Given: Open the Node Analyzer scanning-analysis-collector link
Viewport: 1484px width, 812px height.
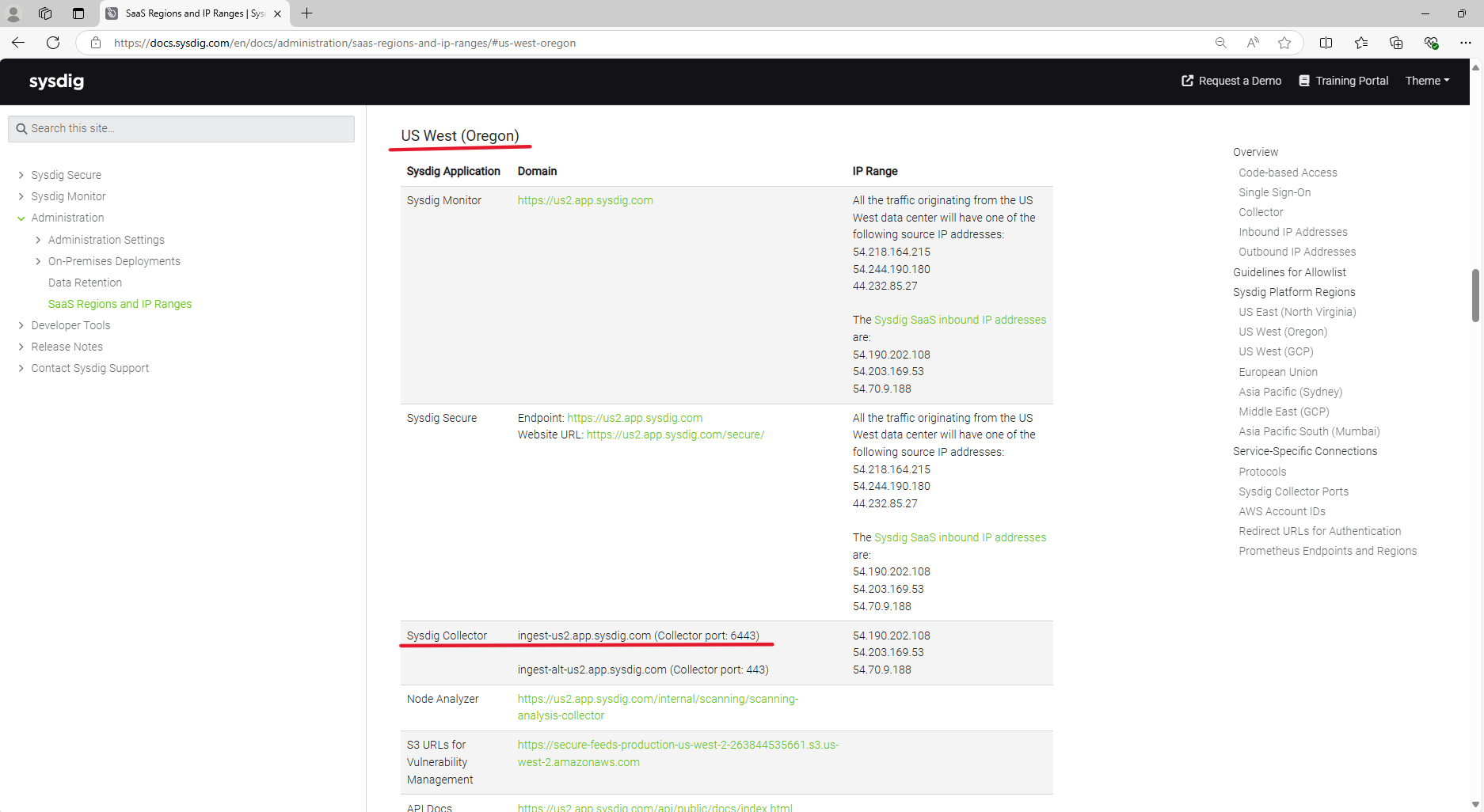Looking at the screenshot, I should point(657,708).
